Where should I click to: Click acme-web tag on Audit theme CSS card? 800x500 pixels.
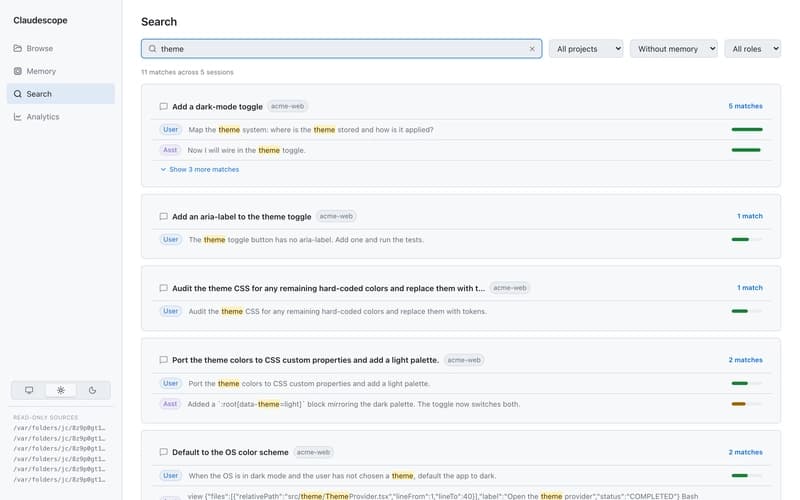tap(510, 288)
